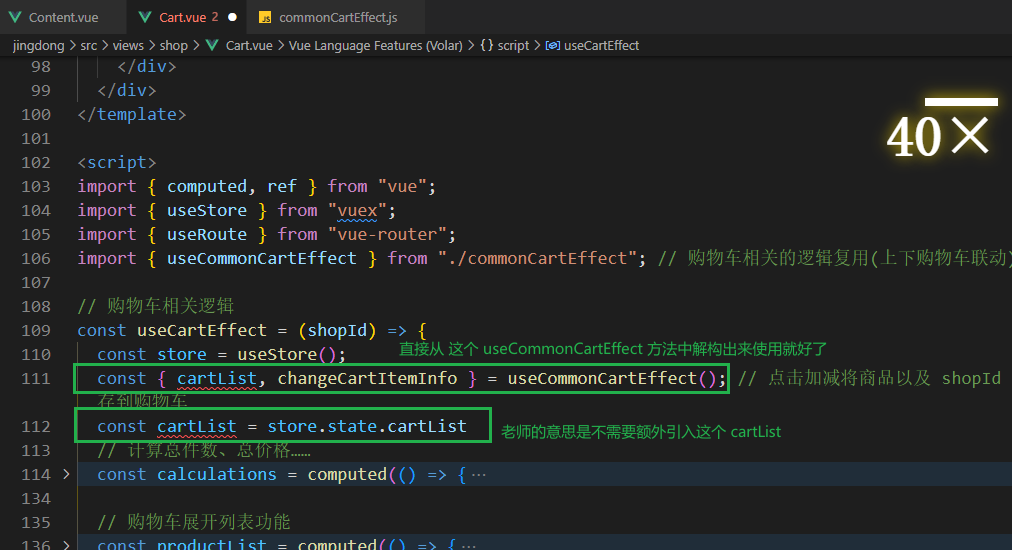
Task: Click line number 111 in the gutter
Action: [x=36, y=378]
